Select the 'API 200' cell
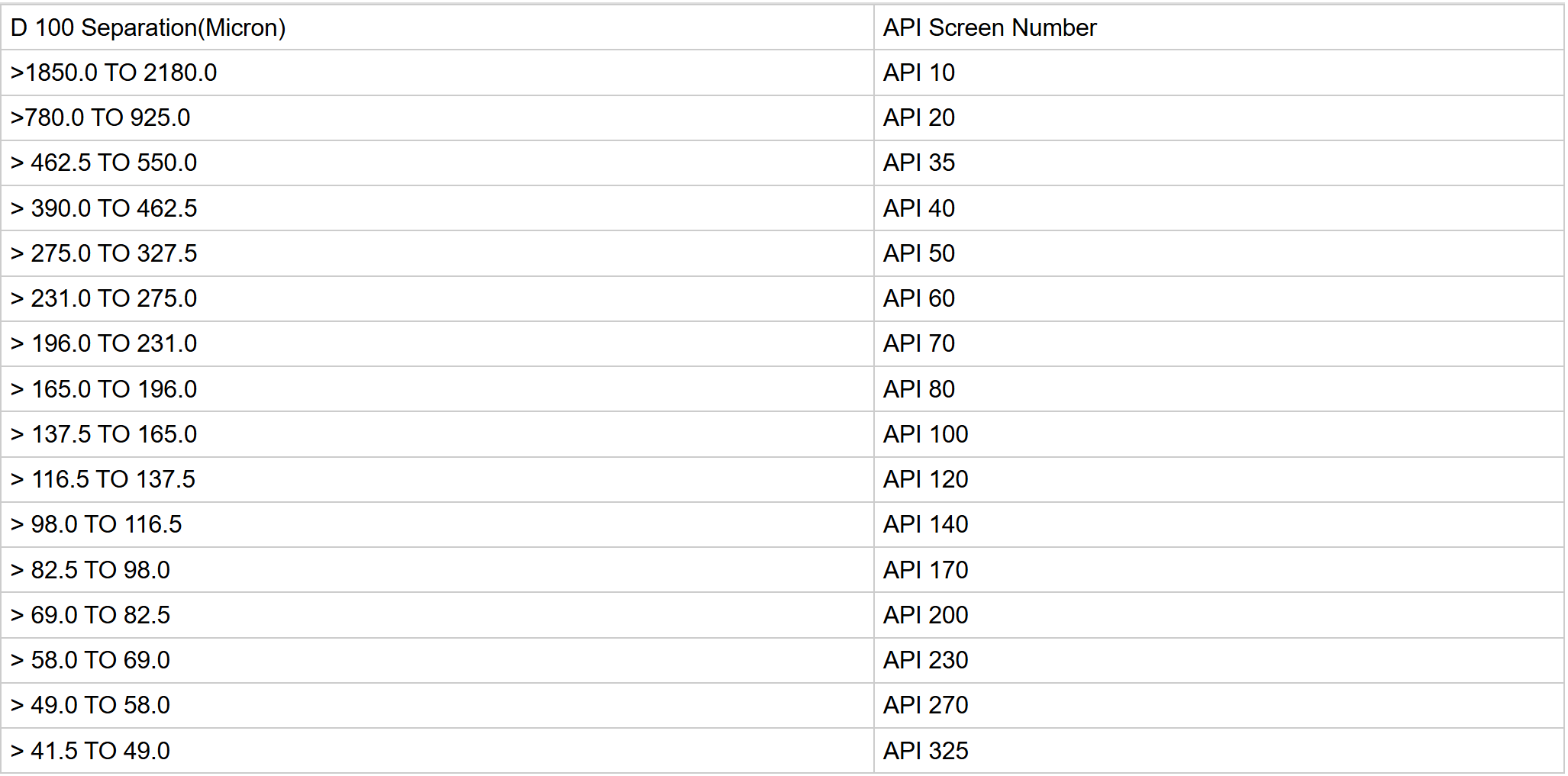This screenshot has width=1568, height=776. [925, 615]
